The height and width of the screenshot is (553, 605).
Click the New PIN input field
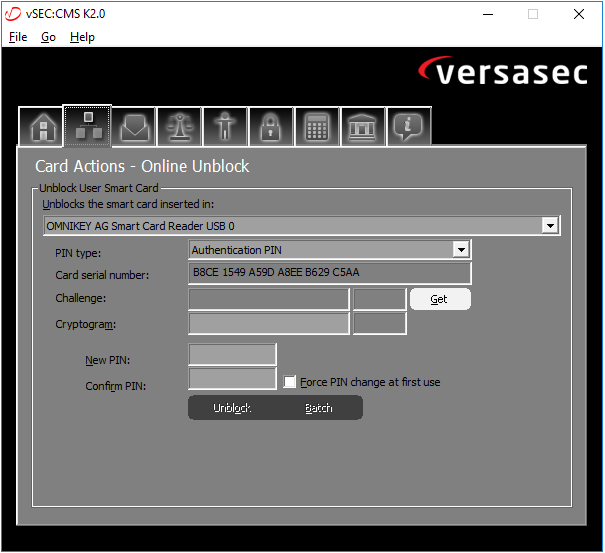tap(233, 354)
